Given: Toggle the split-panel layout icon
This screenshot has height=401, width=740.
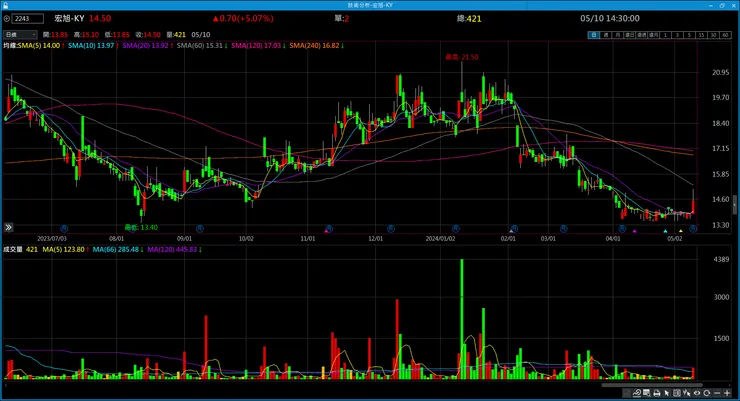Looking at the screenshot, I should pos(677,393).
